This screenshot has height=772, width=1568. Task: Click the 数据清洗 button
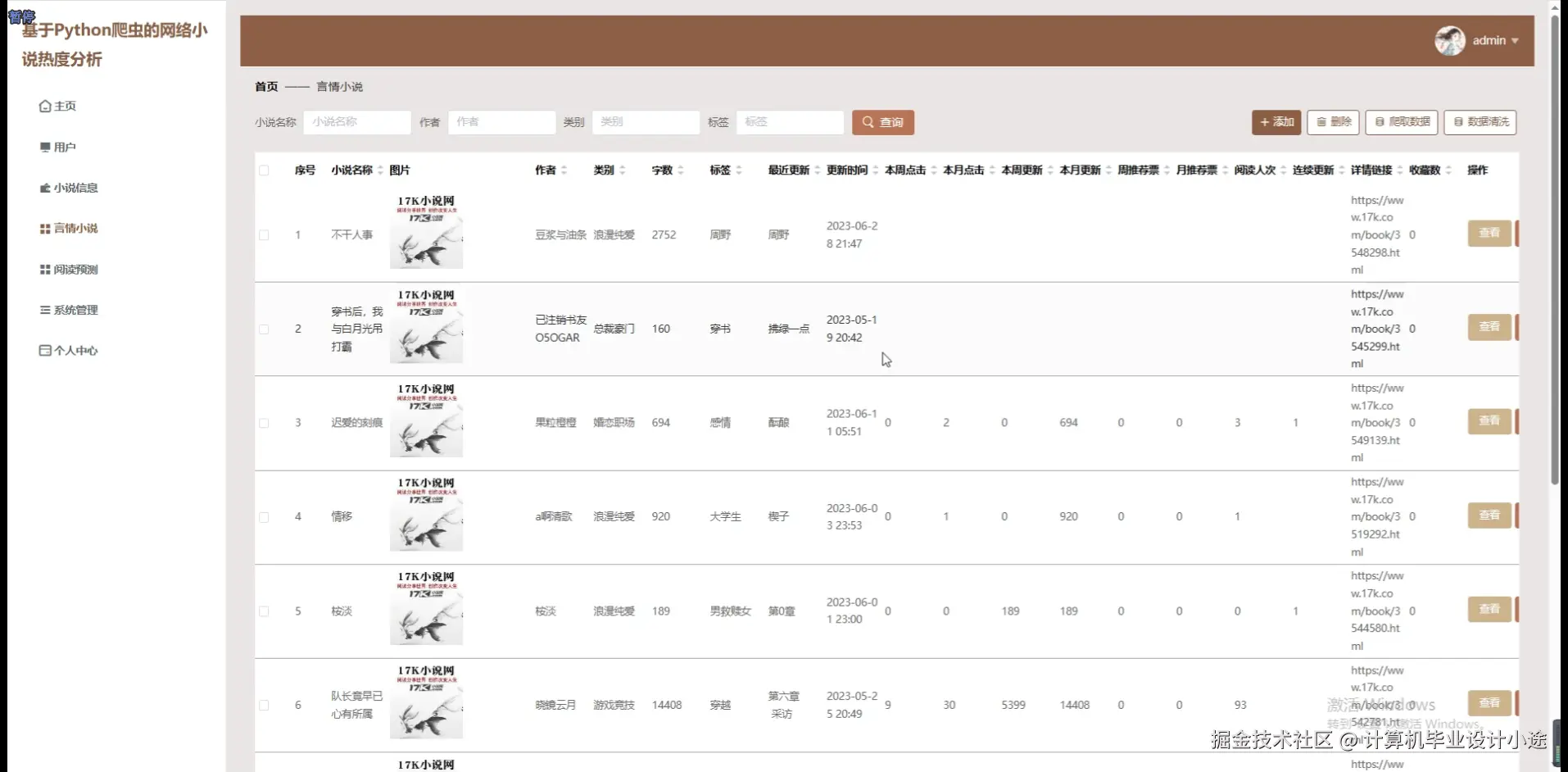[x=1480, y=122]
